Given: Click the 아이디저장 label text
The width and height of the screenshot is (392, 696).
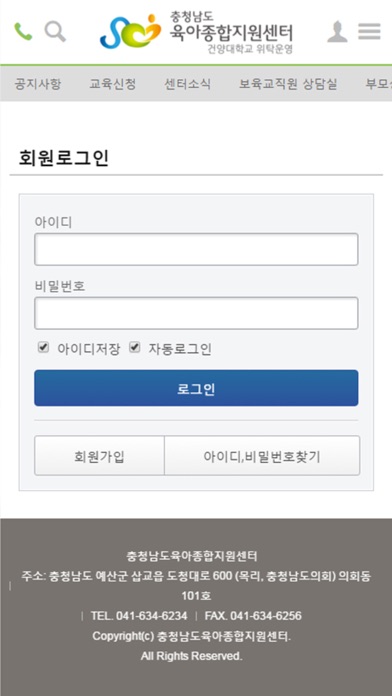Looking at the screenshot, I should [88, 349].
